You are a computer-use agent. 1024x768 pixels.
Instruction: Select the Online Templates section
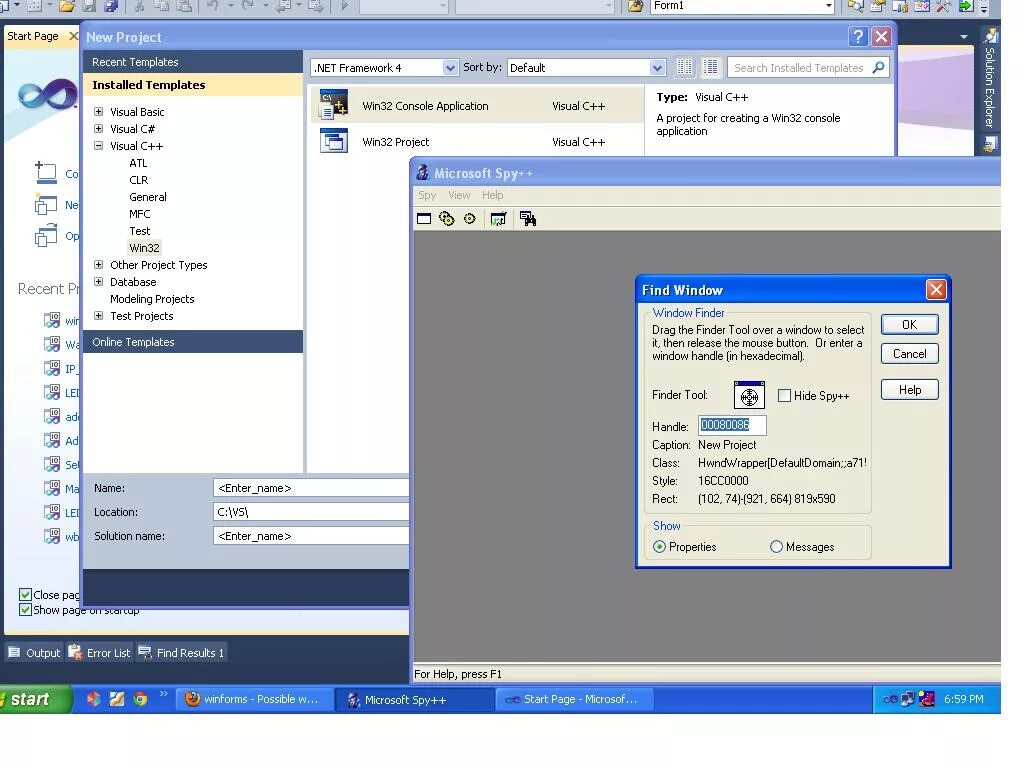click(193, 342)
